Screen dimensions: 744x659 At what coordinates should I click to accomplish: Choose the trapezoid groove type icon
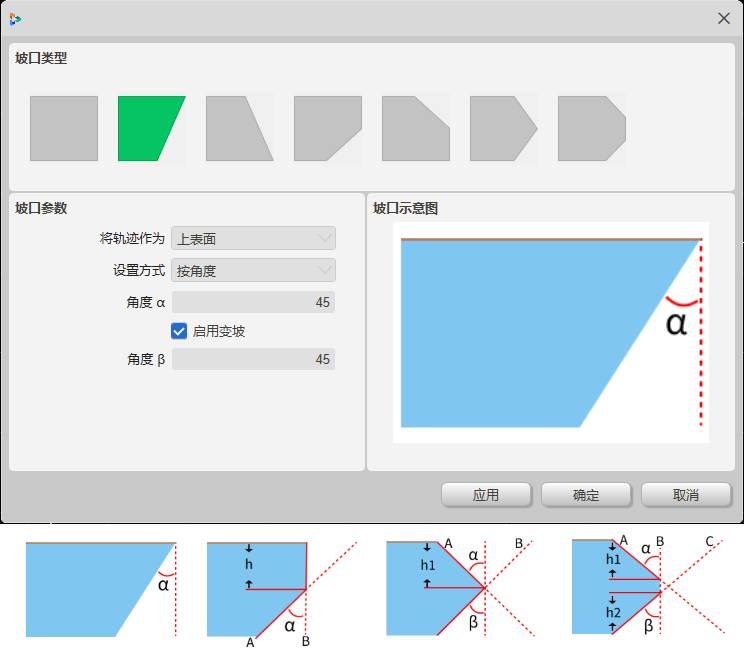click(x=239, y=129)
